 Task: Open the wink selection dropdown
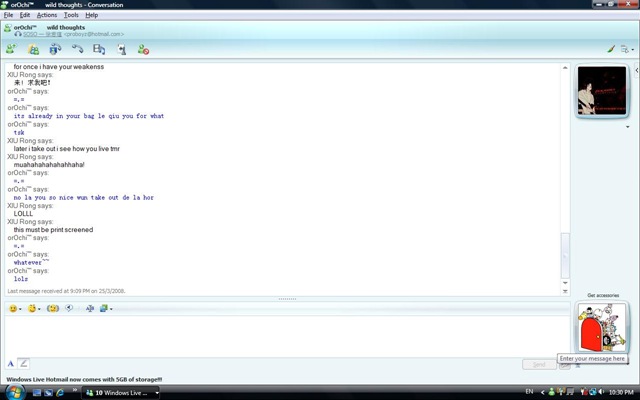[x=34, y=309]
